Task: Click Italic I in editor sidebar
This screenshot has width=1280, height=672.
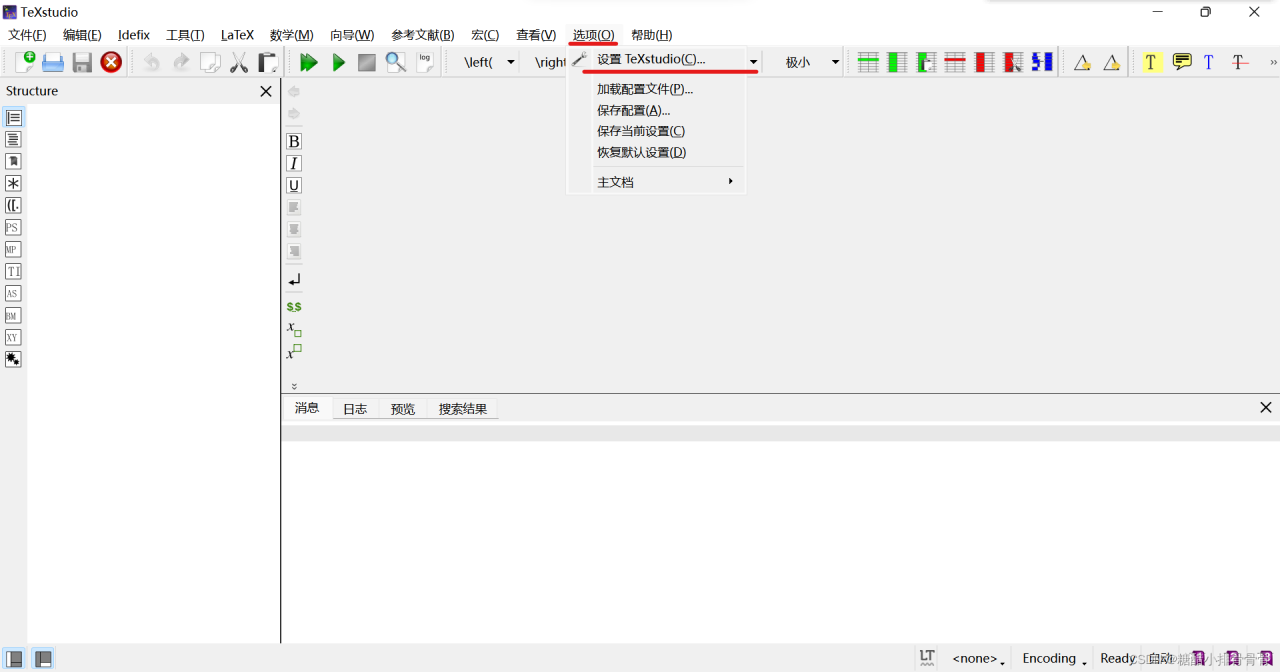Action: [294, 163]
